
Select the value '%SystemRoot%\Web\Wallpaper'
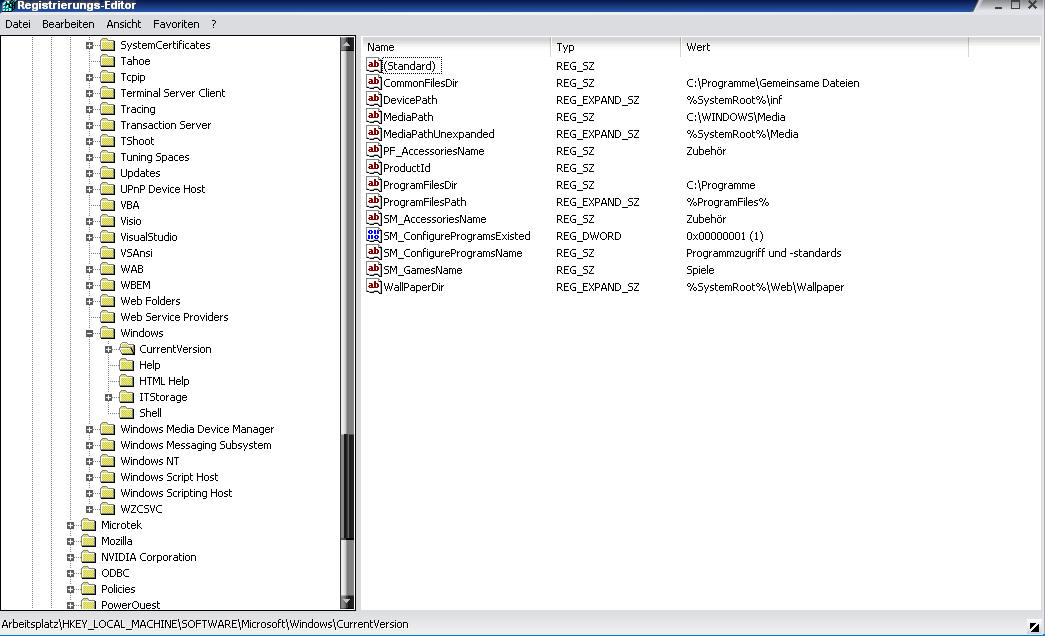[765, 287]
